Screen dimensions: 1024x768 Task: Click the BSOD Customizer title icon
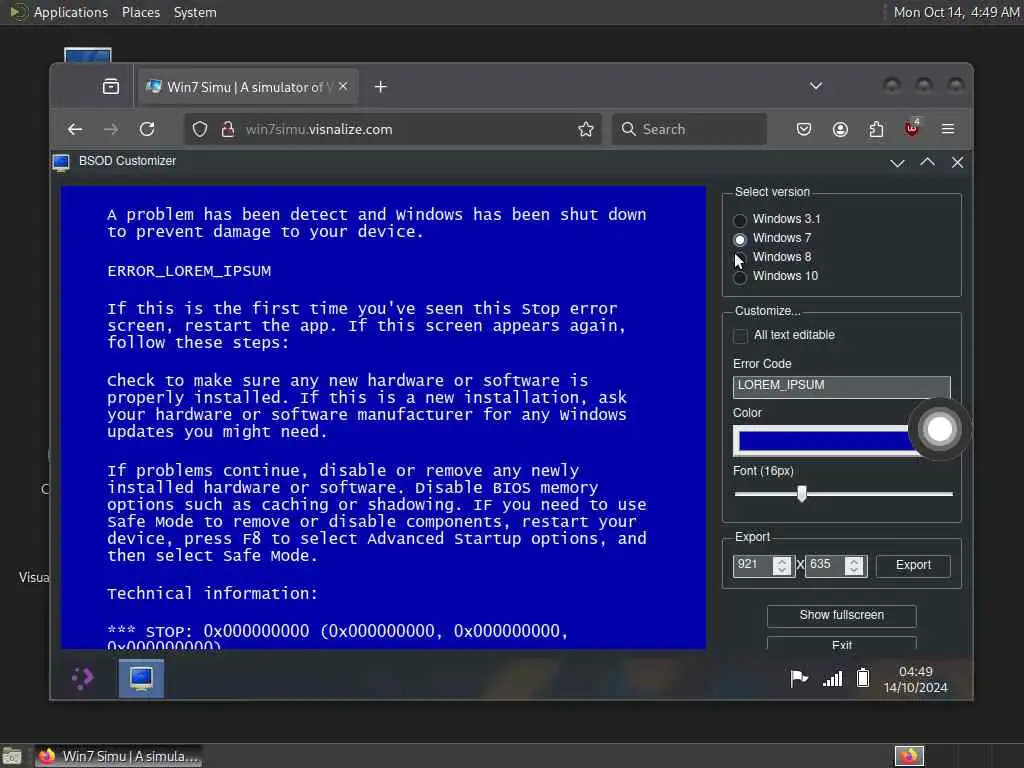pos(61,162)
